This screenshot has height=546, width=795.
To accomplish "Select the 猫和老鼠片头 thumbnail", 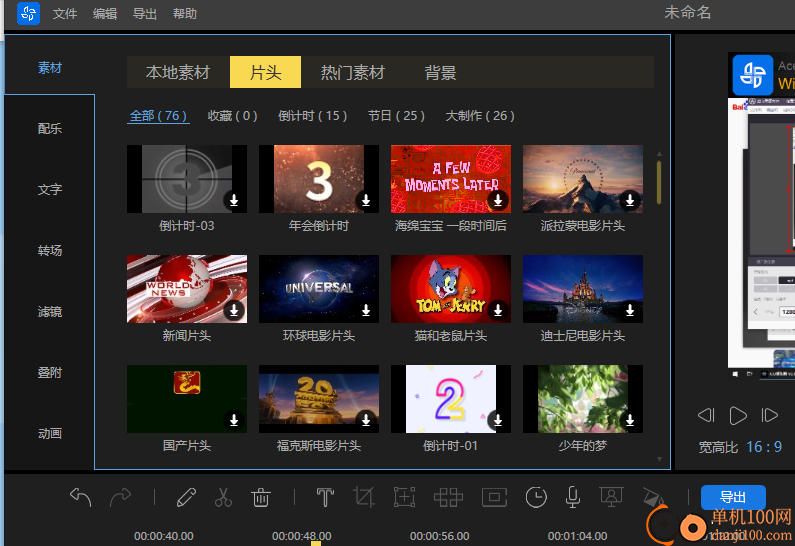I will point(451,289).
